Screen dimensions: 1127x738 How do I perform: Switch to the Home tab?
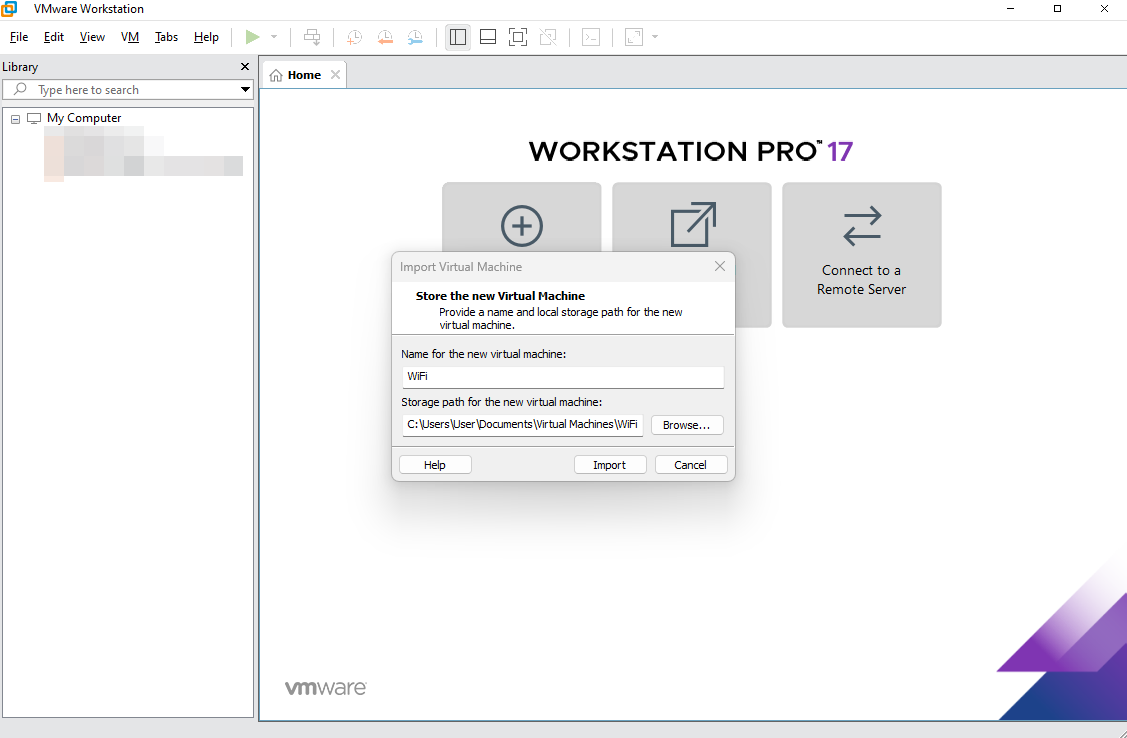click(x=304, y=75)
